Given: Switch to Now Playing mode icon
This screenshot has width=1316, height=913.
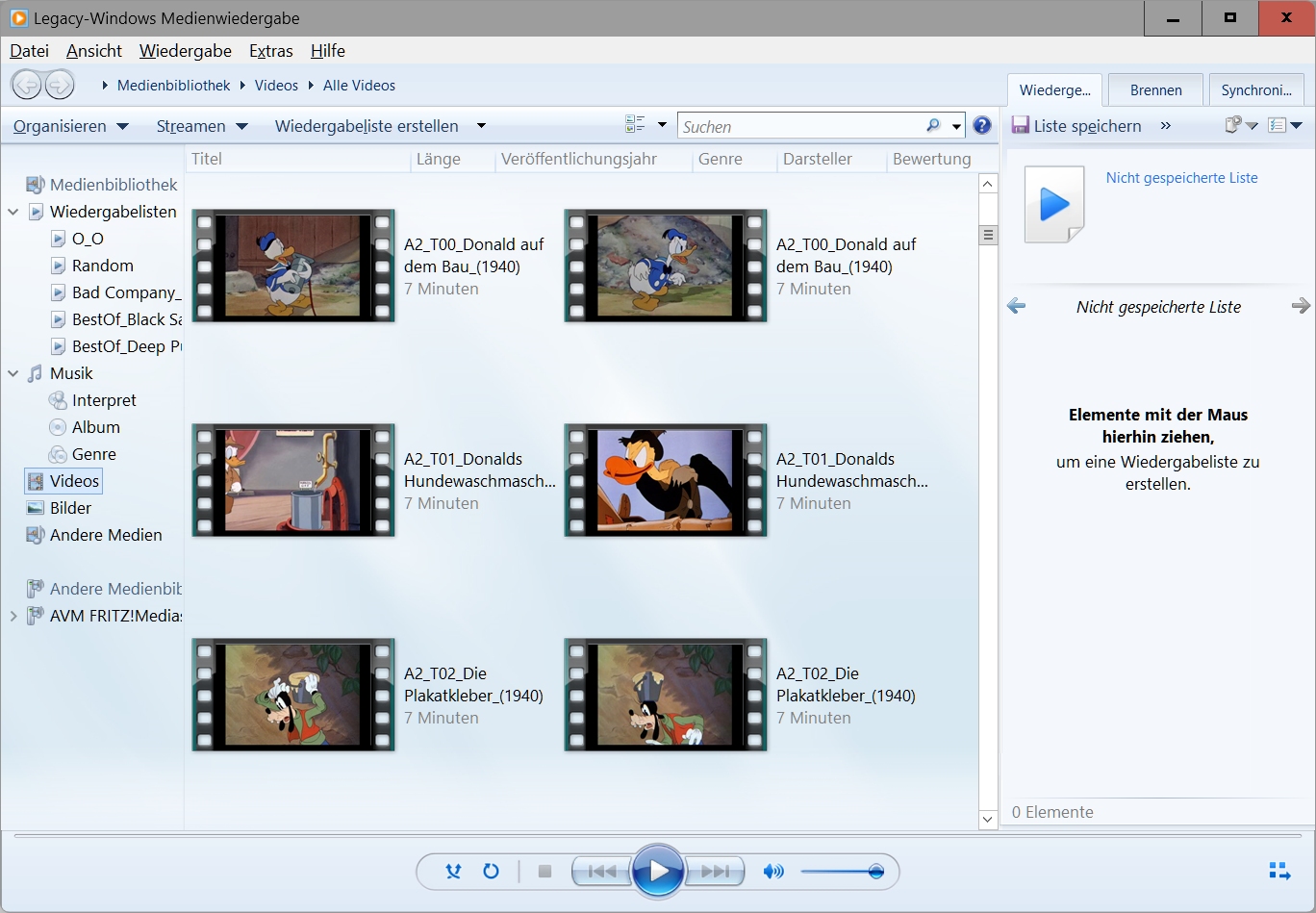Looking at the screenshot, I should click(1279, 872).
